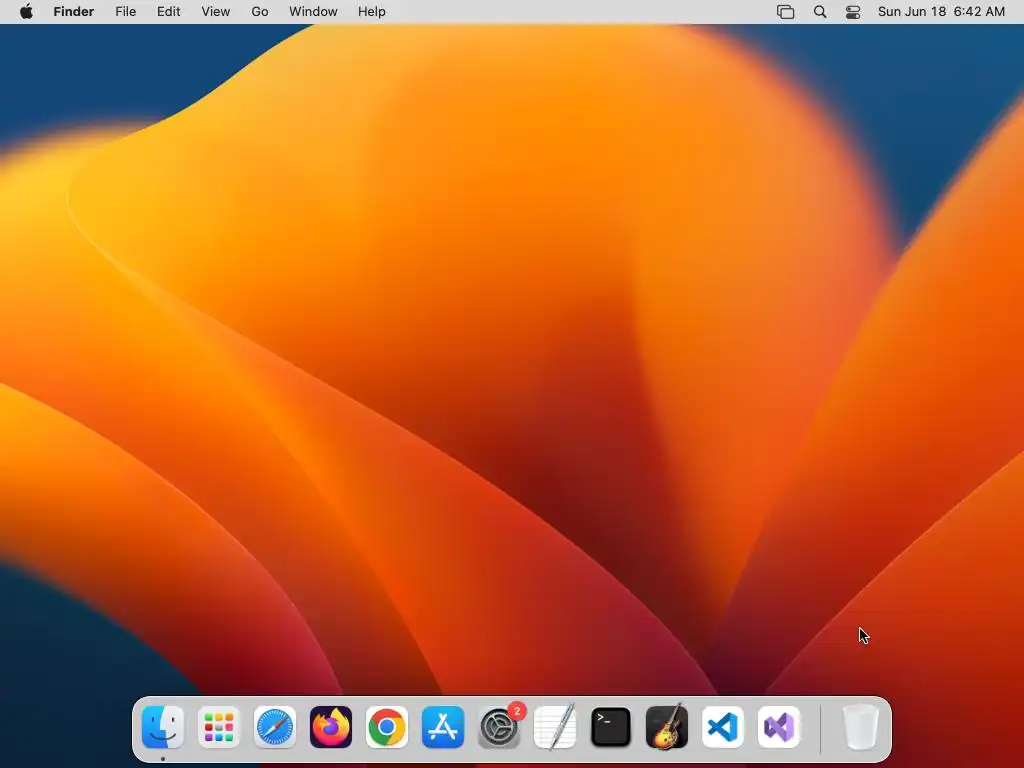The width and height of the screenshot is (1024, 768).
Task: Open the Help menu
Action: pos(372,12)
